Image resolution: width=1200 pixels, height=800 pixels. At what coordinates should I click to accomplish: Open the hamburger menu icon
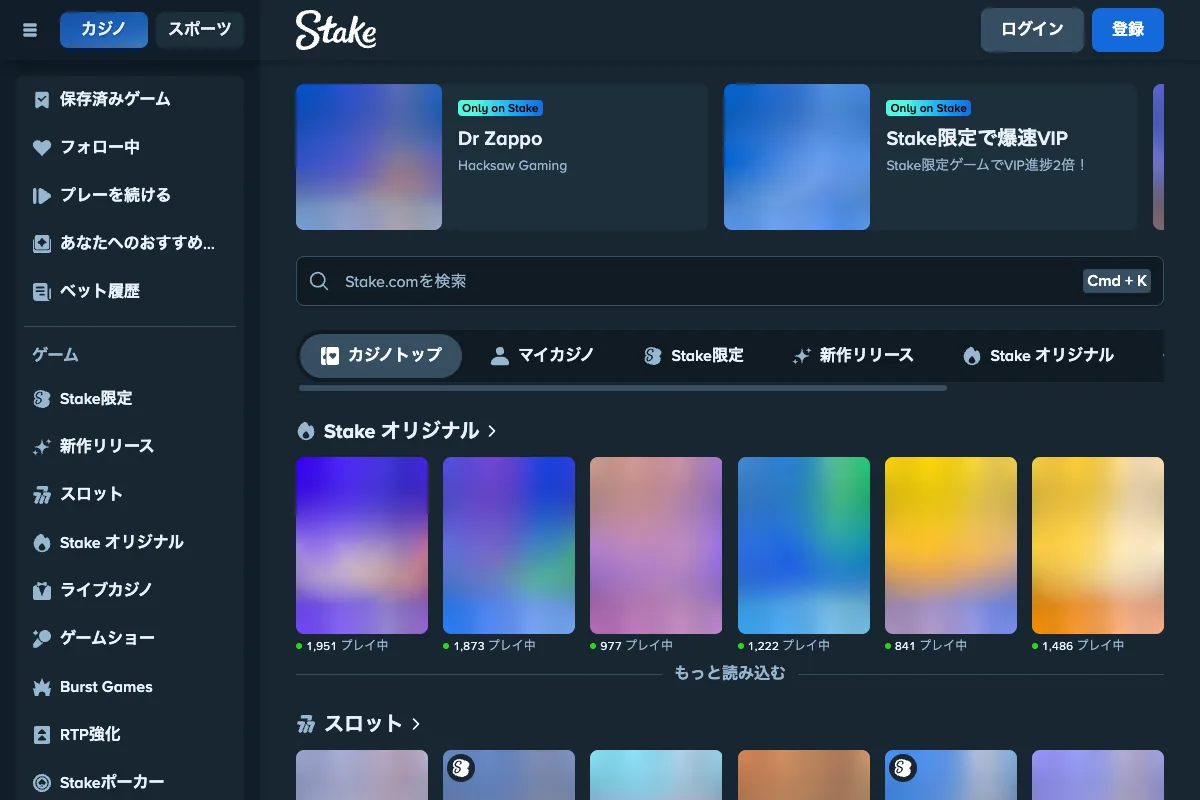click(x=30, y=30)
